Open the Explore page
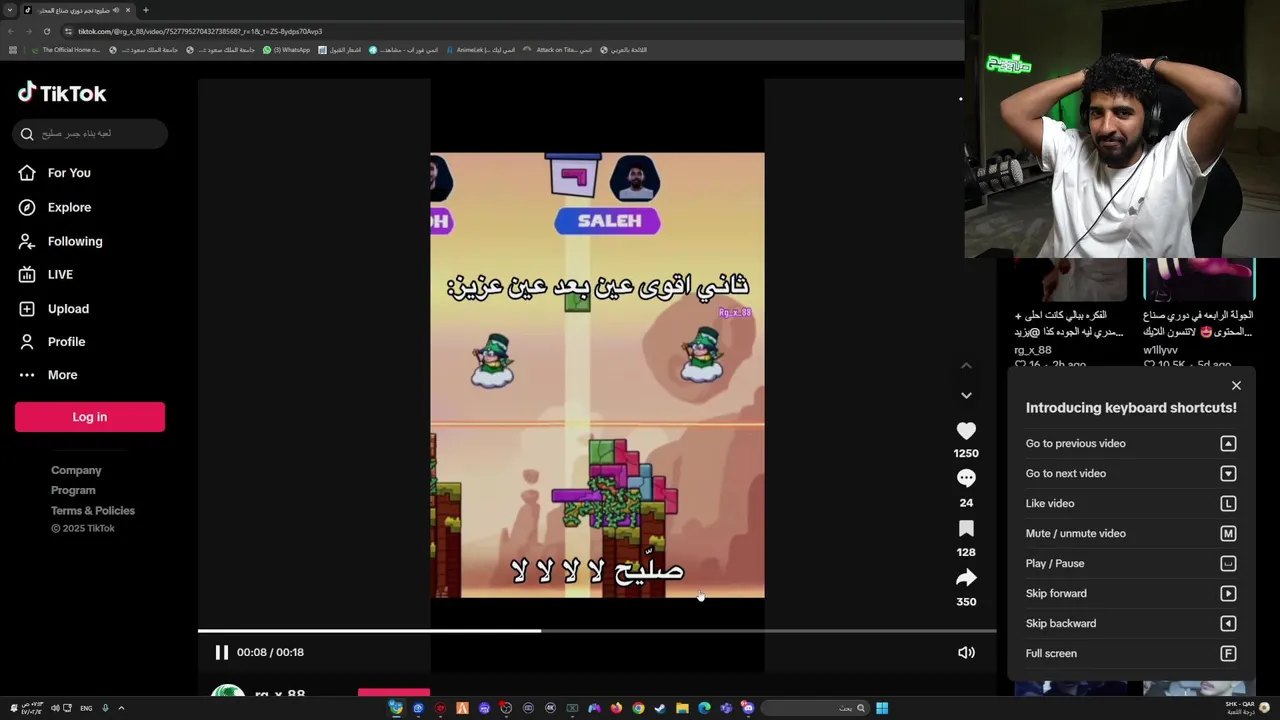The image size is (1280, 720). click(55, 207)
